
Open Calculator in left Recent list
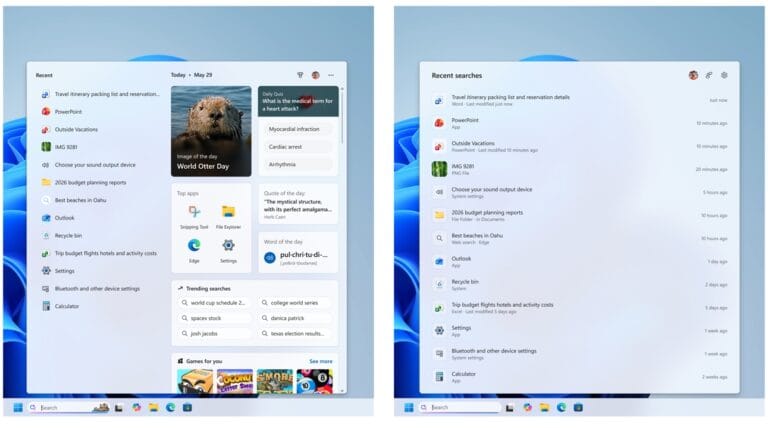[100, 306]
